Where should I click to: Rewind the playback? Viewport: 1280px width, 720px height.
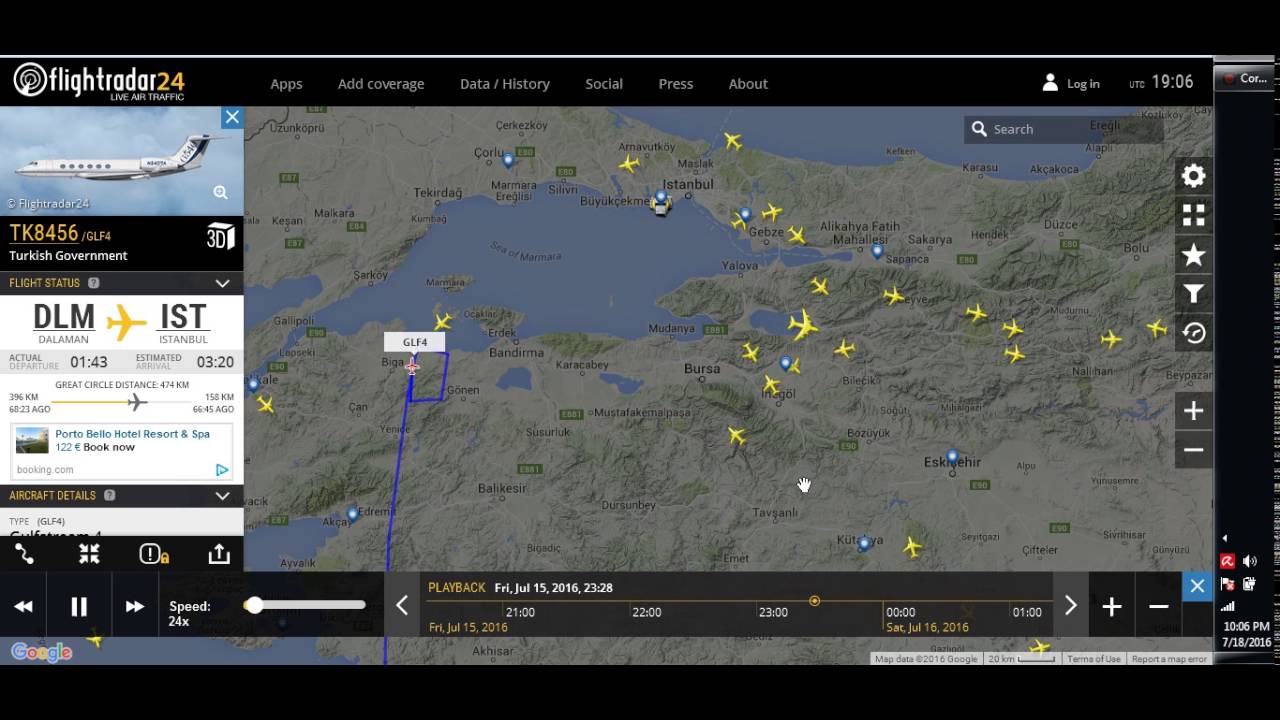click(23, 606)
